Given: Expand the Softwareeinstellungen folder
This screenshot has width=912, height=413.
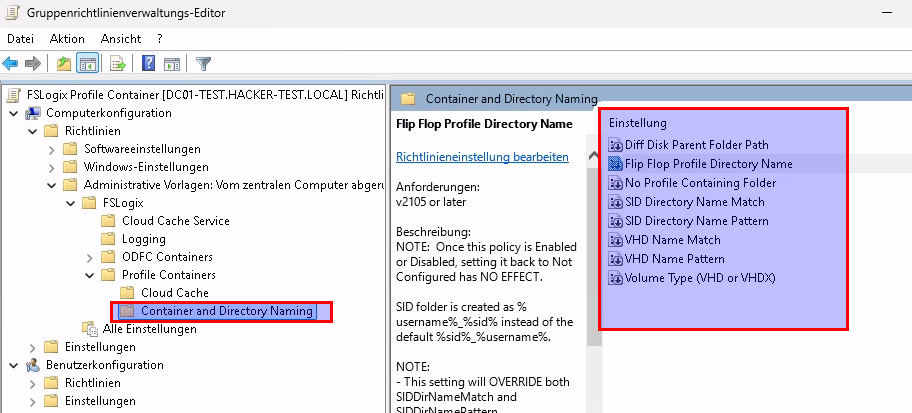Looking at the screenshot, I should 50,149.
